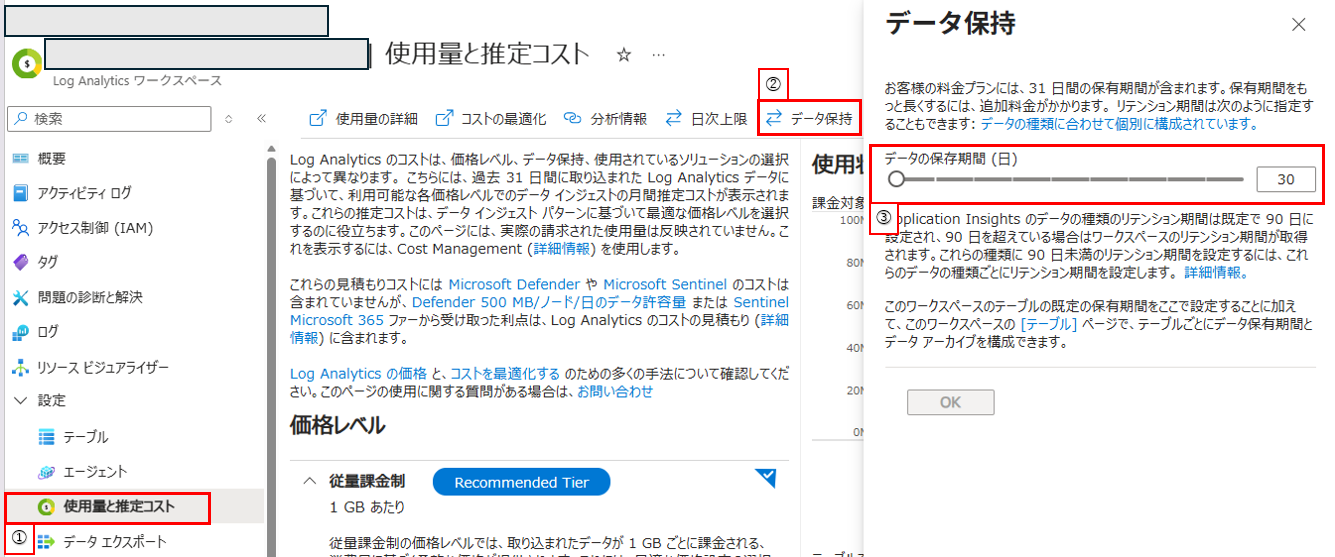The height and width of the screenshot is (557, 1335).
Task: Click the up-down sort arrows beside search
Action: (x=229, y=119)
